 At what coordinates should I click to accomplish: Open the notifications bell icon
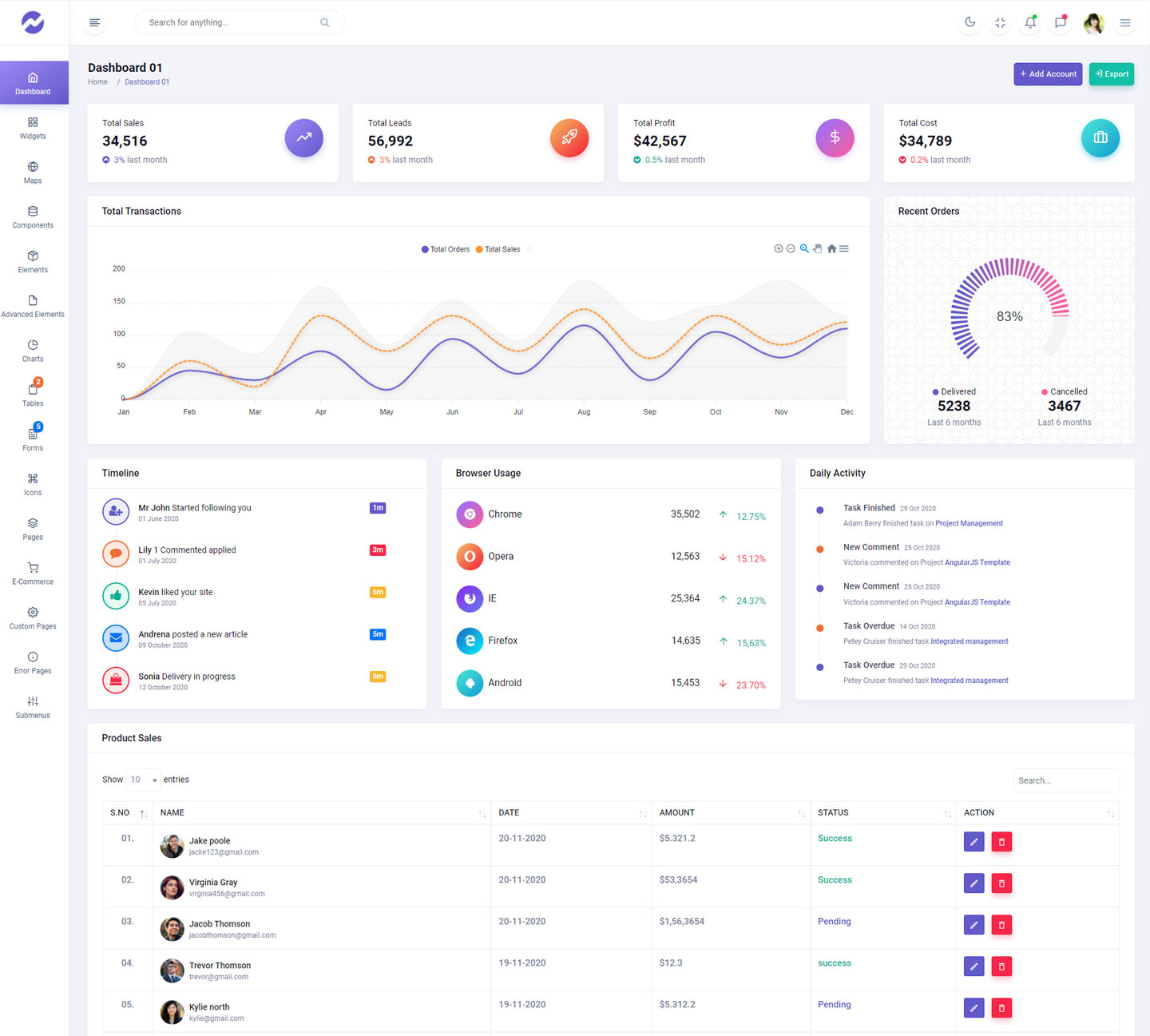pyautogui.click(x=1030, y=22)
